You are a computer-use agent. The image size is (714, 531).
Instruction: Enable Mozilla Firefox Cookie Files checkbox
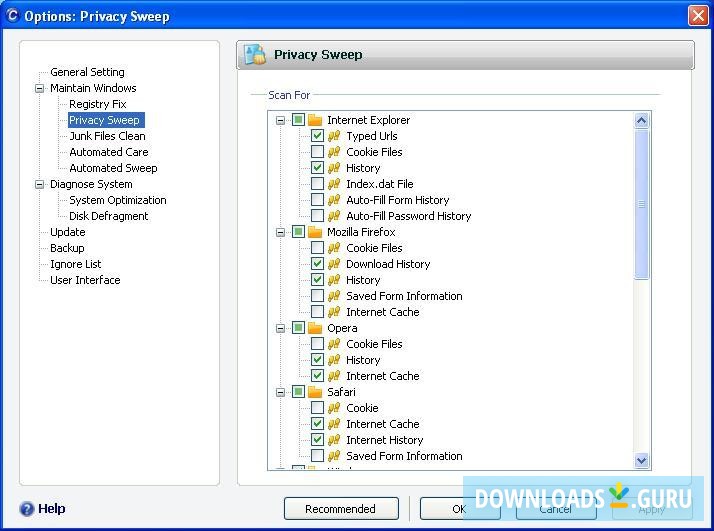(317, 248)
